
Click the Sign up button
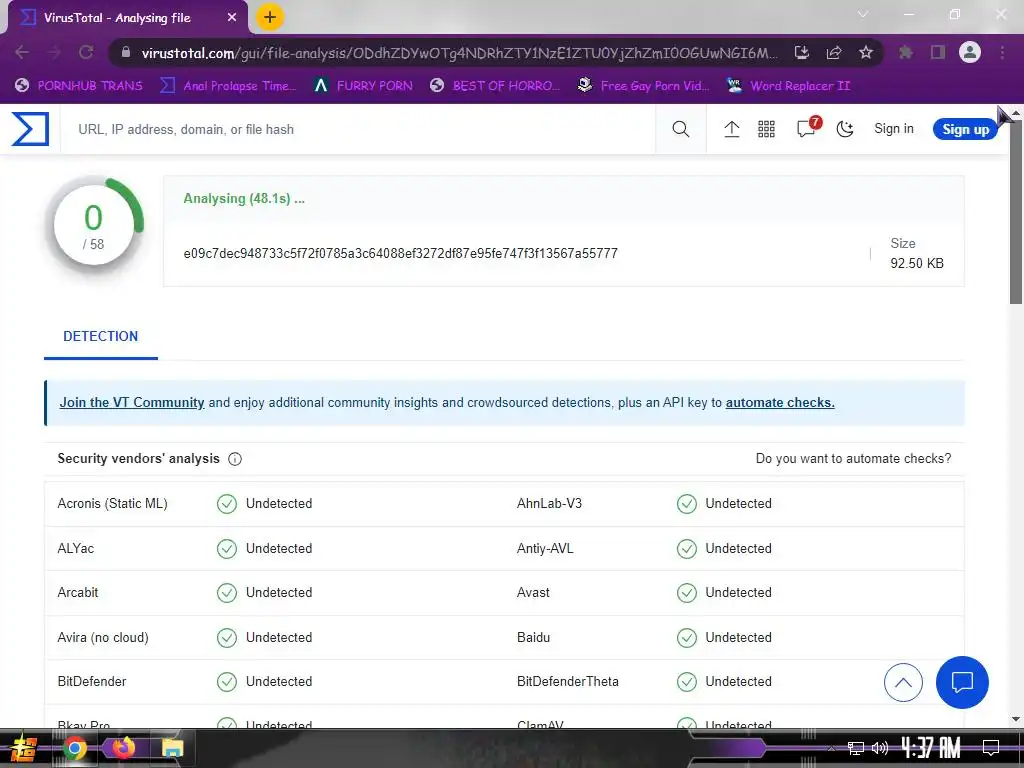(x=965, y=129)
